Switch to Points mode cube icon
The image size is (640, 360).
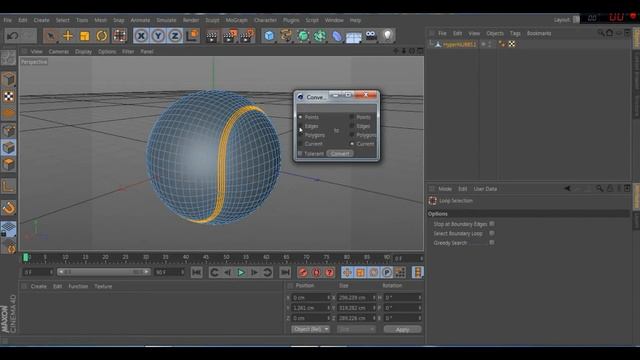pyautogui.click(x=9, y=131)
